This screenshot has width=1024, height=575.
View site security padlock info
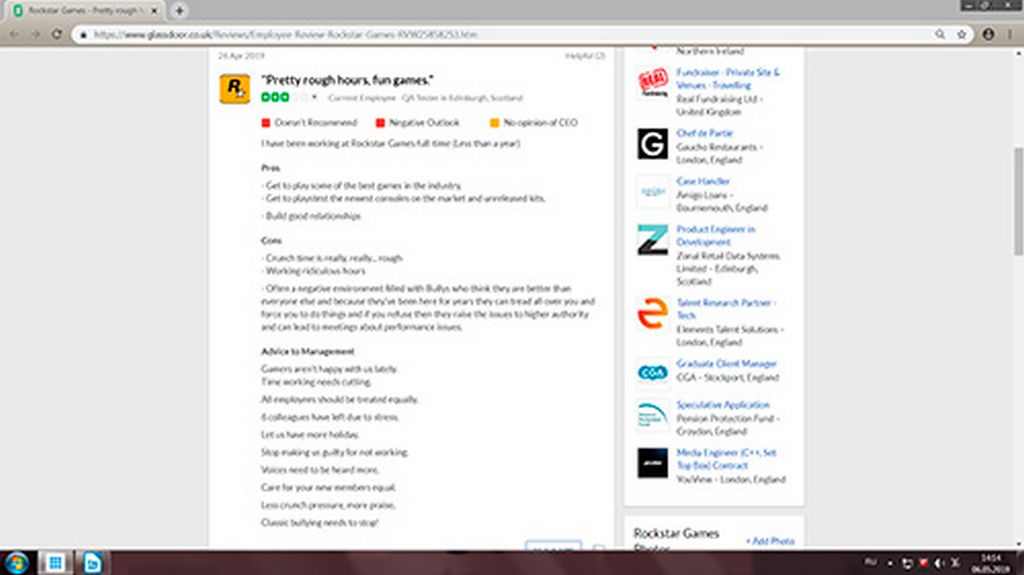83,35
